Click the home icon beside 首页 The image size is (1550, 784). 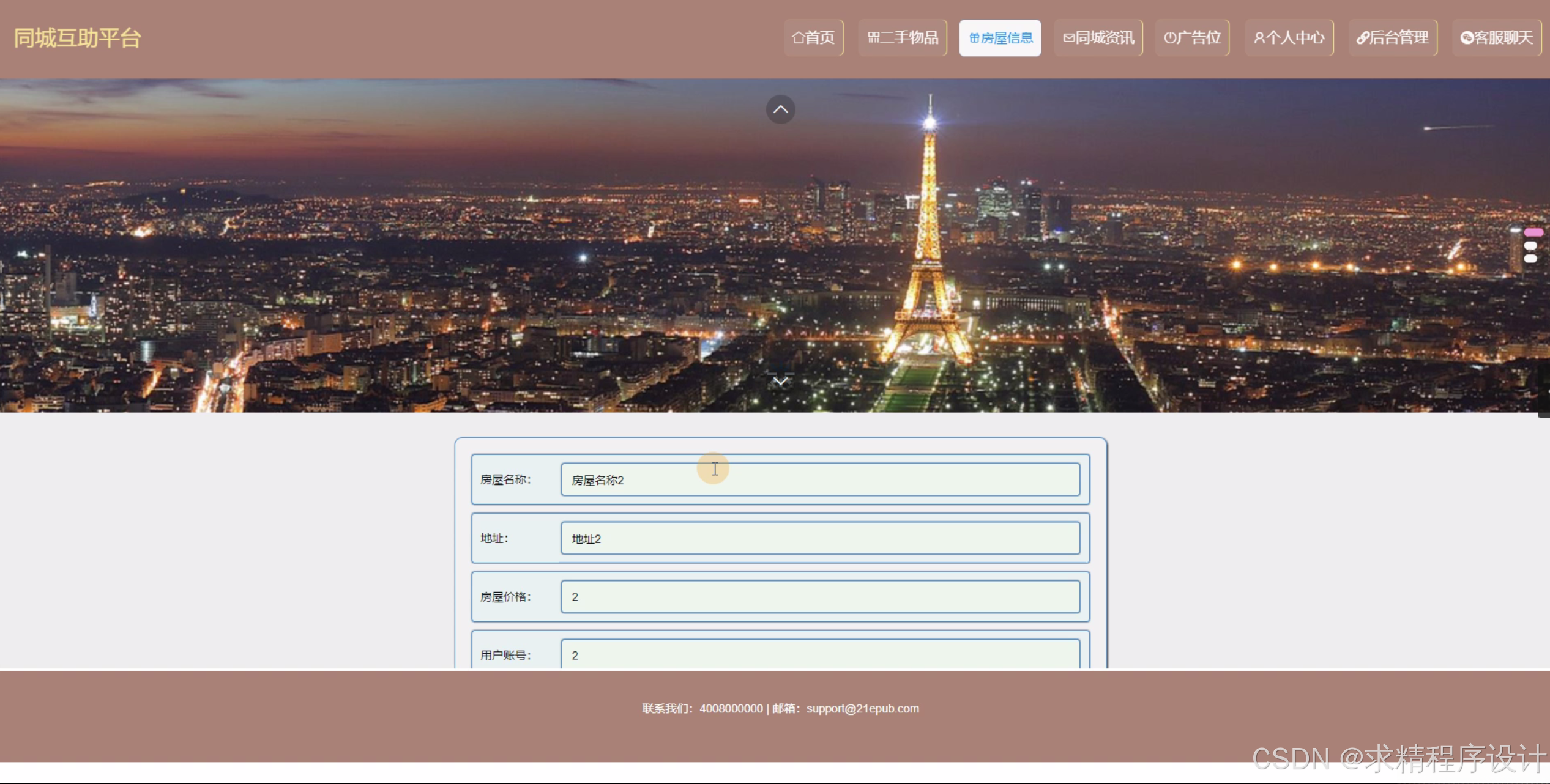[797, 38]
